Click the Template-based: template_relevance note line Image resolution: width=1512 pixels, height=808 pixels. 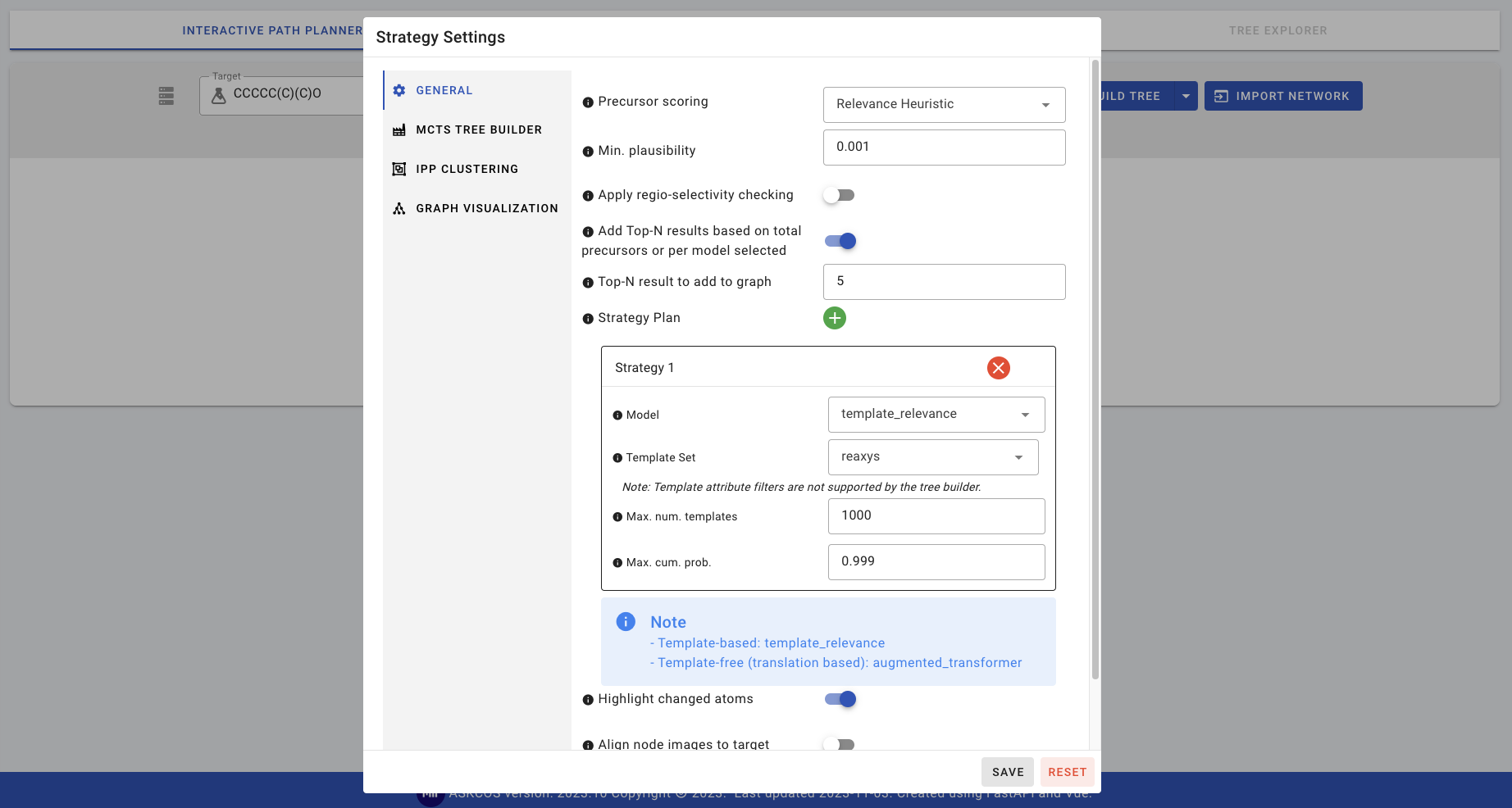[767, 643]
